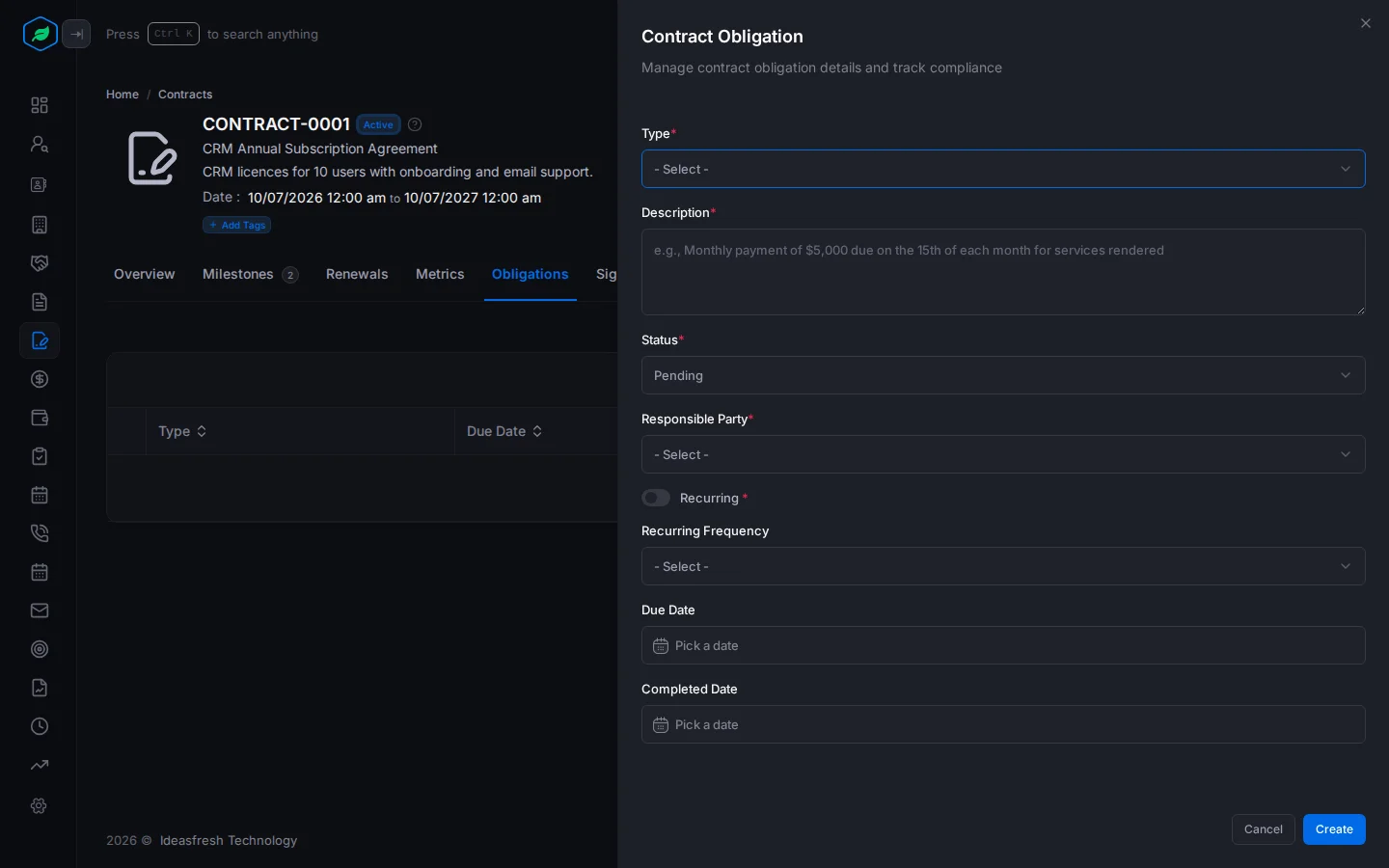The image size is (1389, 868).
Task: Open the wallet icon in sidebar
Action: click(x=40, y=418)
